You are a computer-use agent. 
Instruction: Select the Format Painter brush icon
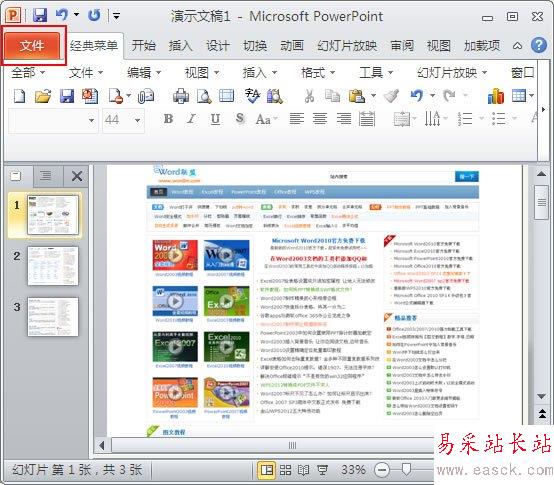[x=391, y=96]
